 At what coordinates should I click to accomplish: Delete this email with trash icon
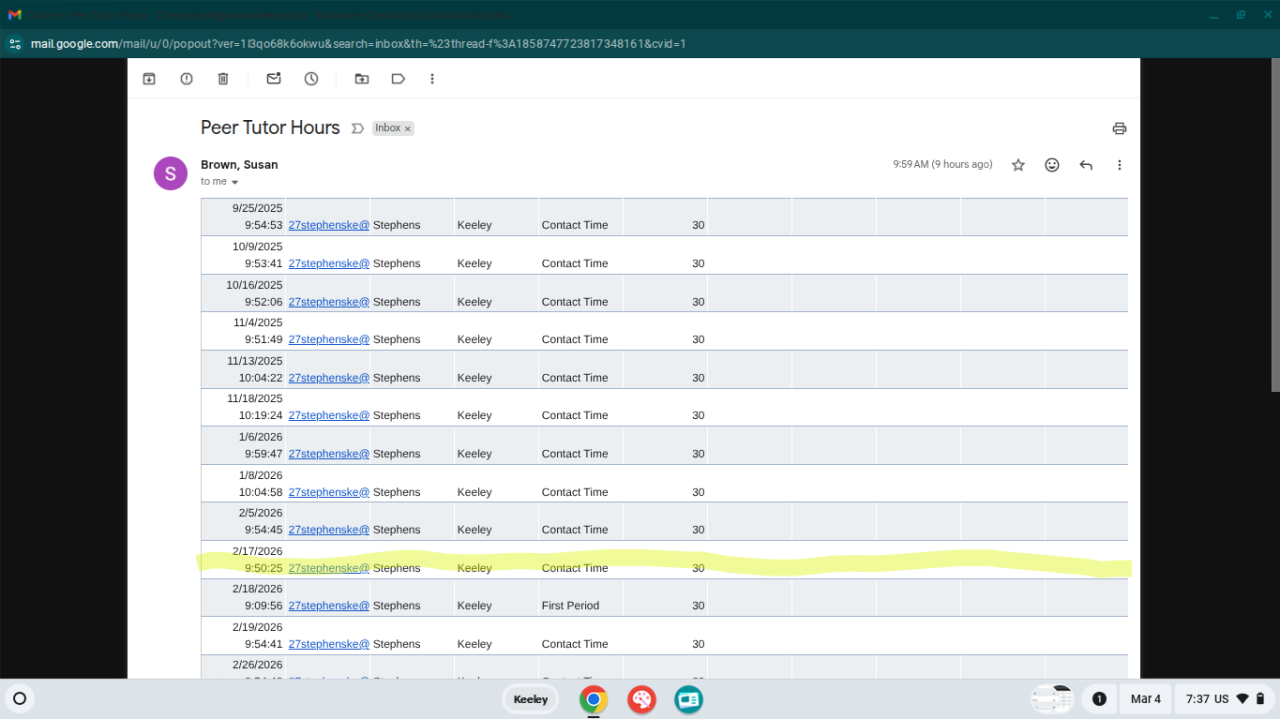[x=223, y=79]
